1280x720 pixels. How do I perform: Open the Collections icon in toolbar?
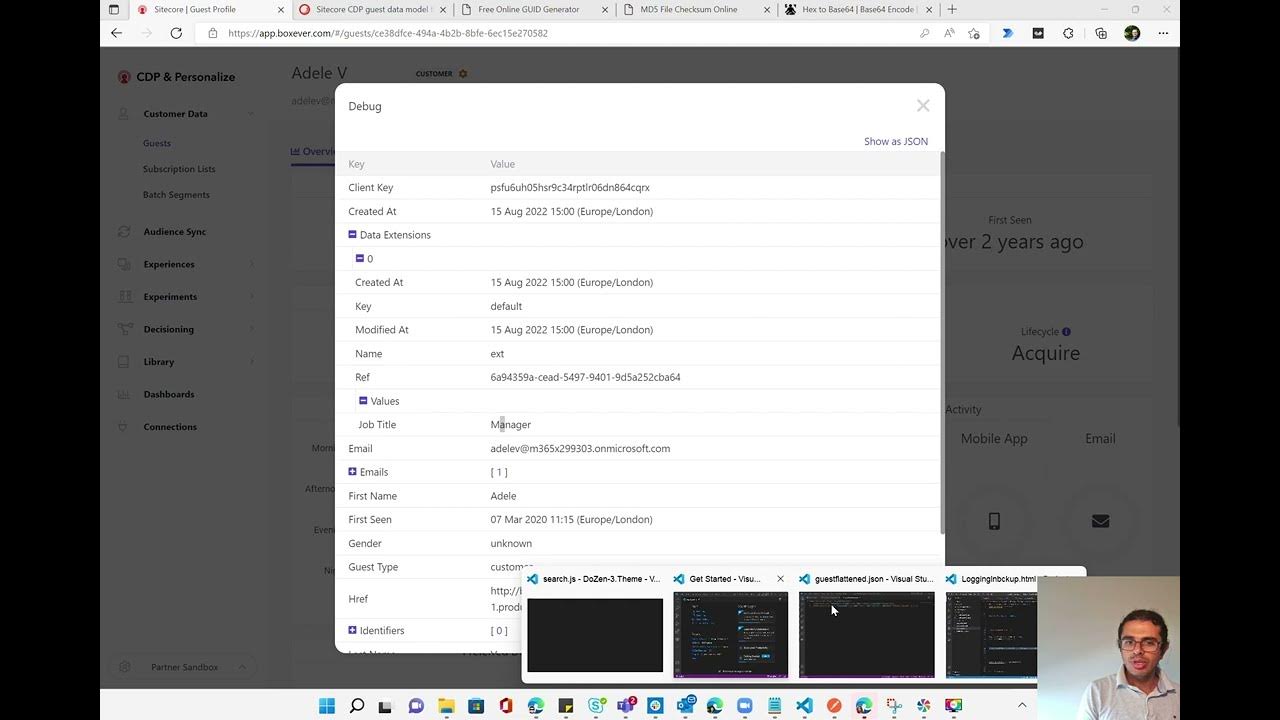tap(1101, 33)
